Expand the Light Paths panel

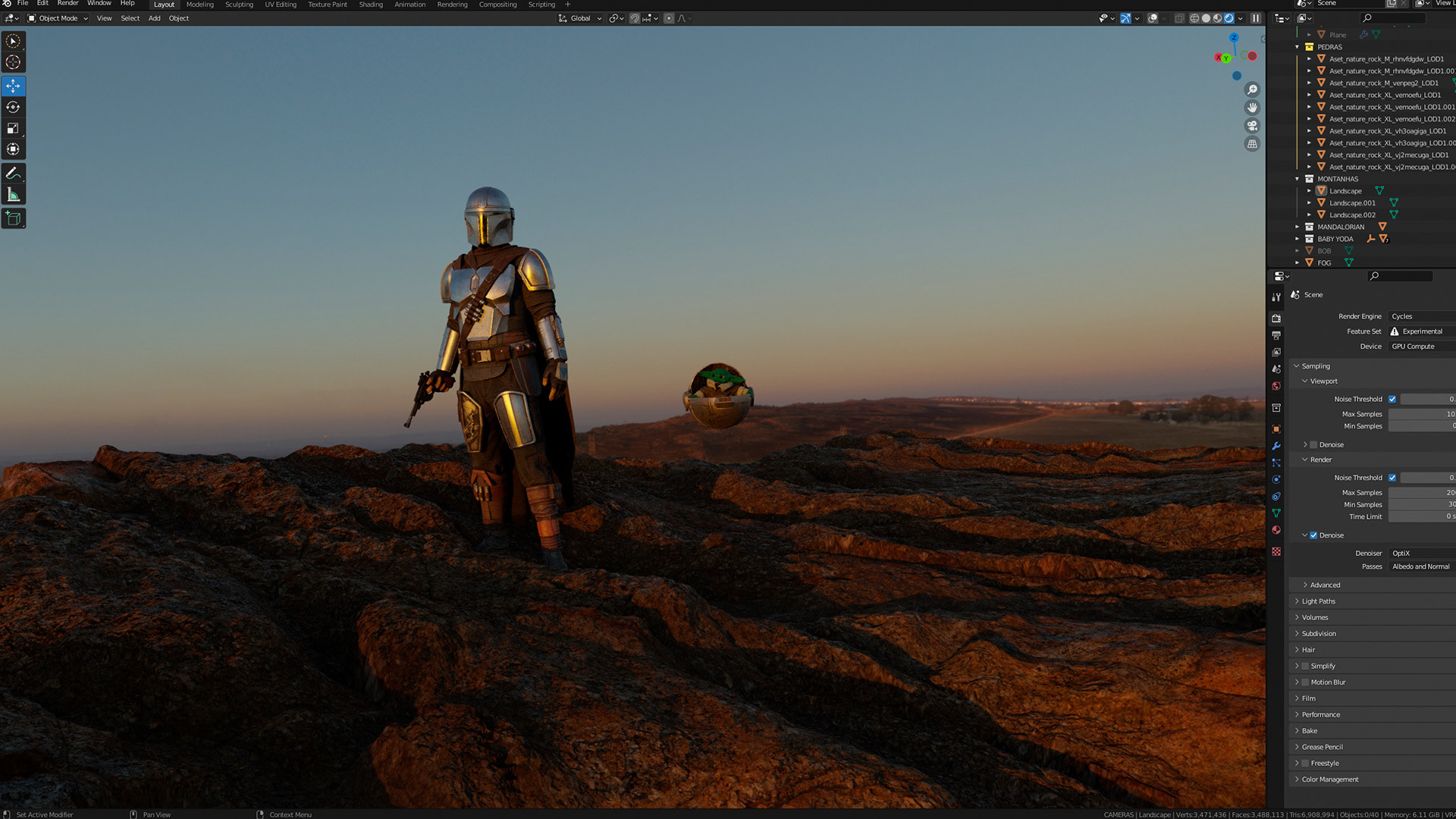(1318, 601)
